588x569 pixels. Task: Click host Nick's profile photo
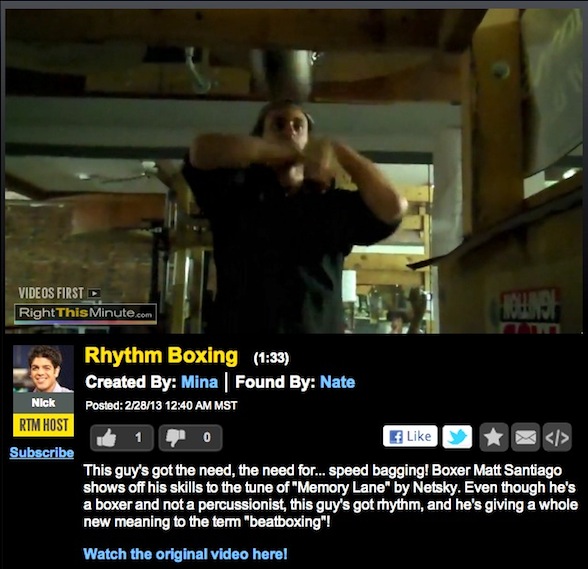[44, 369]
